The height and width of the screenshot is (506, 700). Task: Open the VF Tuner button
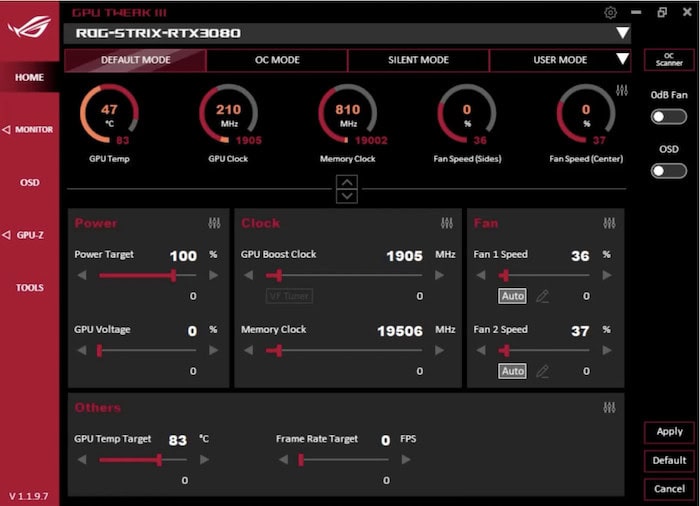coord(289,296)
